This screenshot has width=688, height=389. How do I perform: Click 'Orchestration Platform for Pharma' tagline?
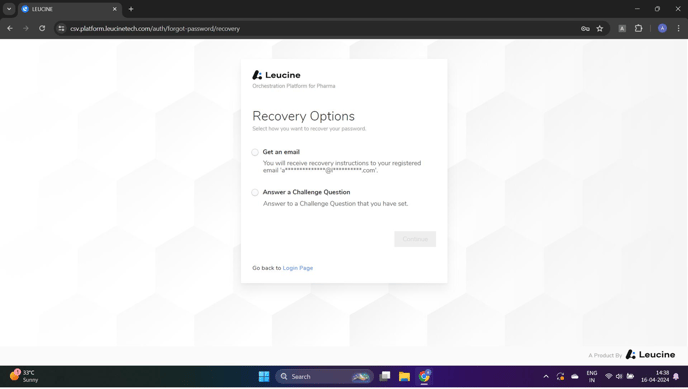pos(294,86)
